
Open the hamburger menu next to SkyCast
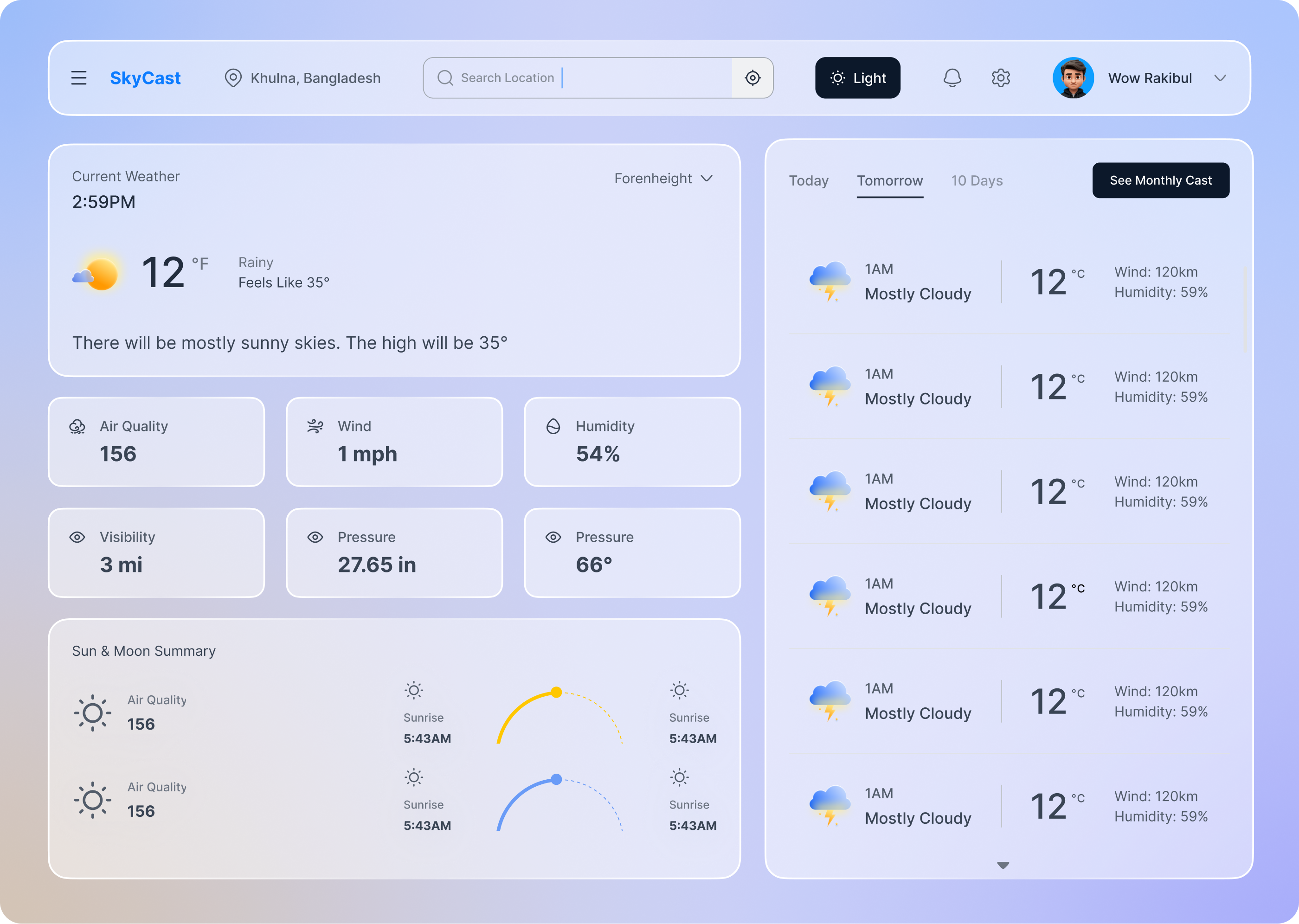click(78, 78)
